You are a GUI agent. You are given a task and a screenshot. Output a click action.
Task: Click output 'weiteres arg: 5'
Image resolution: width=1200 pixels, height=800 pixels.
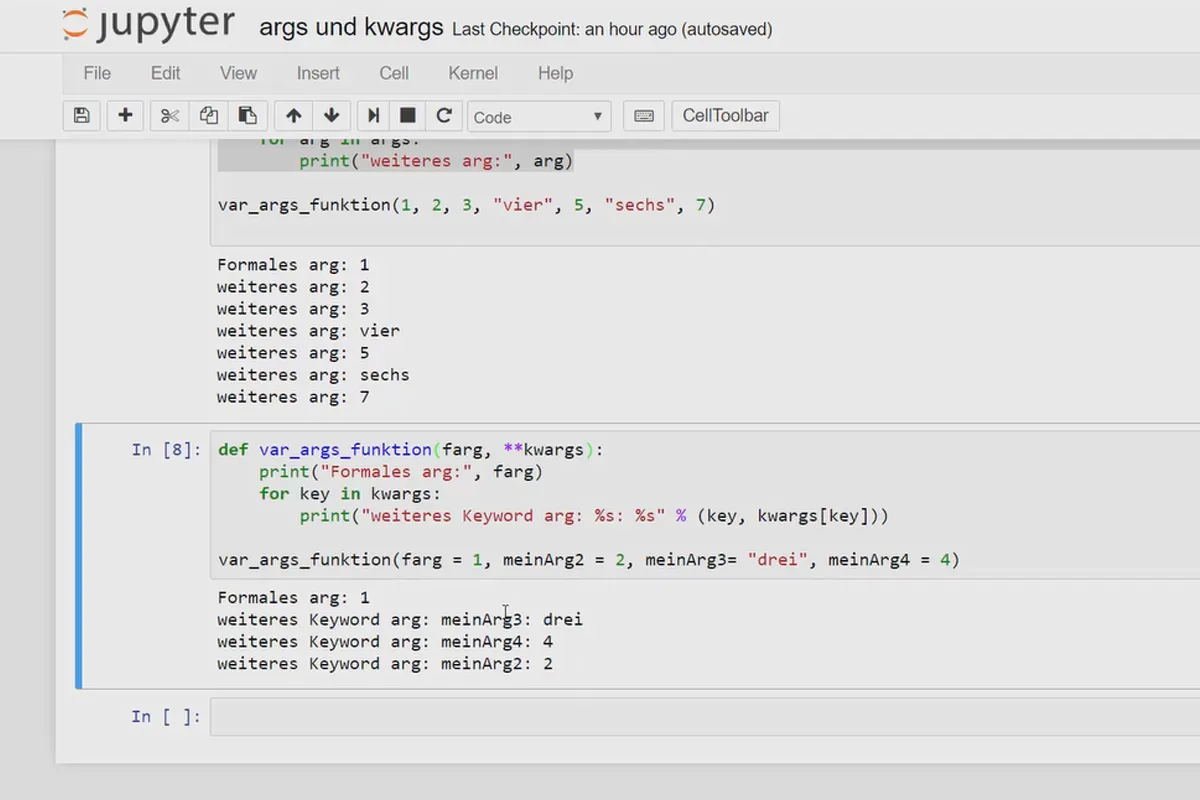click(293, 353)
